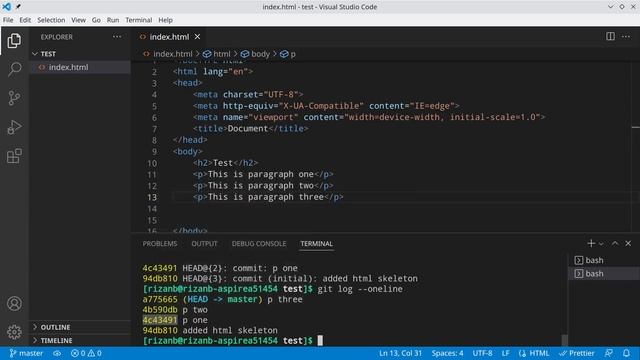Click the master branch status item
Image resolution: width=640 pixels, height=360 pixels.
26,353
